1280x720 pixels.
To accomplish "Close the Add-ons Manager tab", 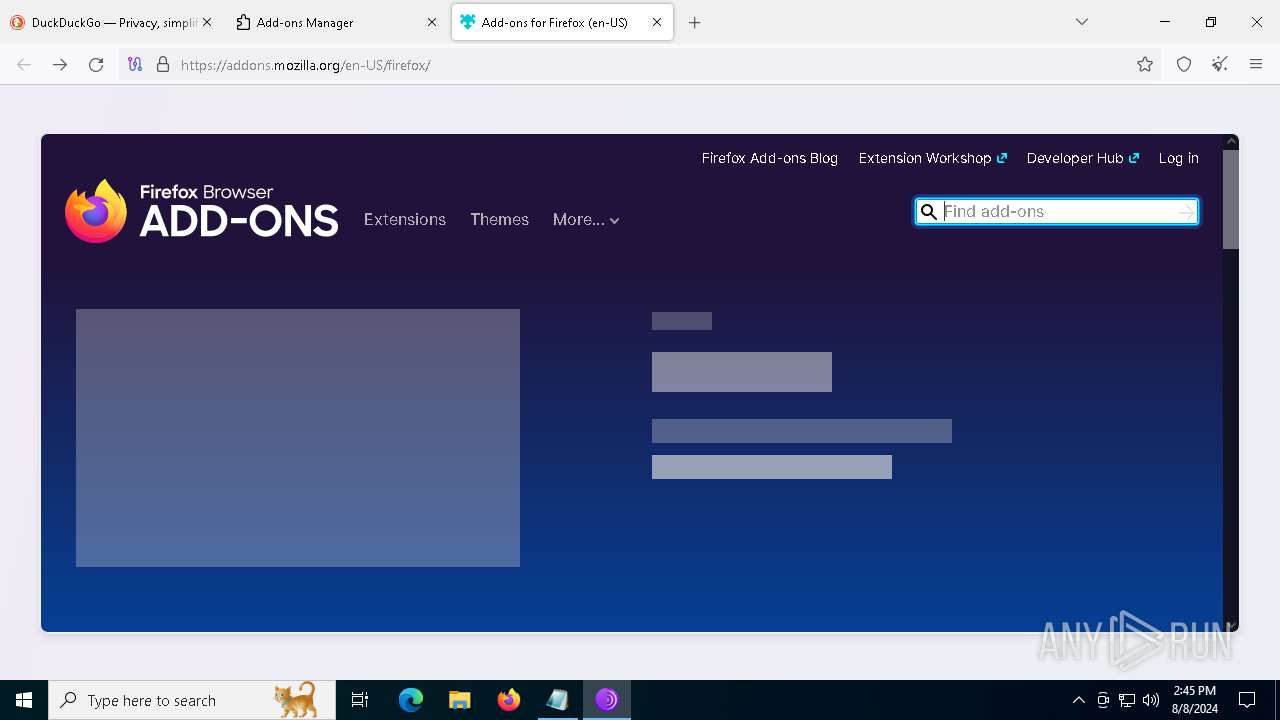I will coord(432,22).
